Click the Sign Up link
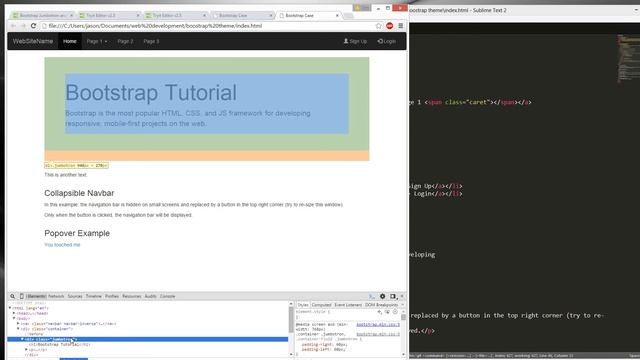The height and width of the screenshot is (360, 640). click(355, 41)
